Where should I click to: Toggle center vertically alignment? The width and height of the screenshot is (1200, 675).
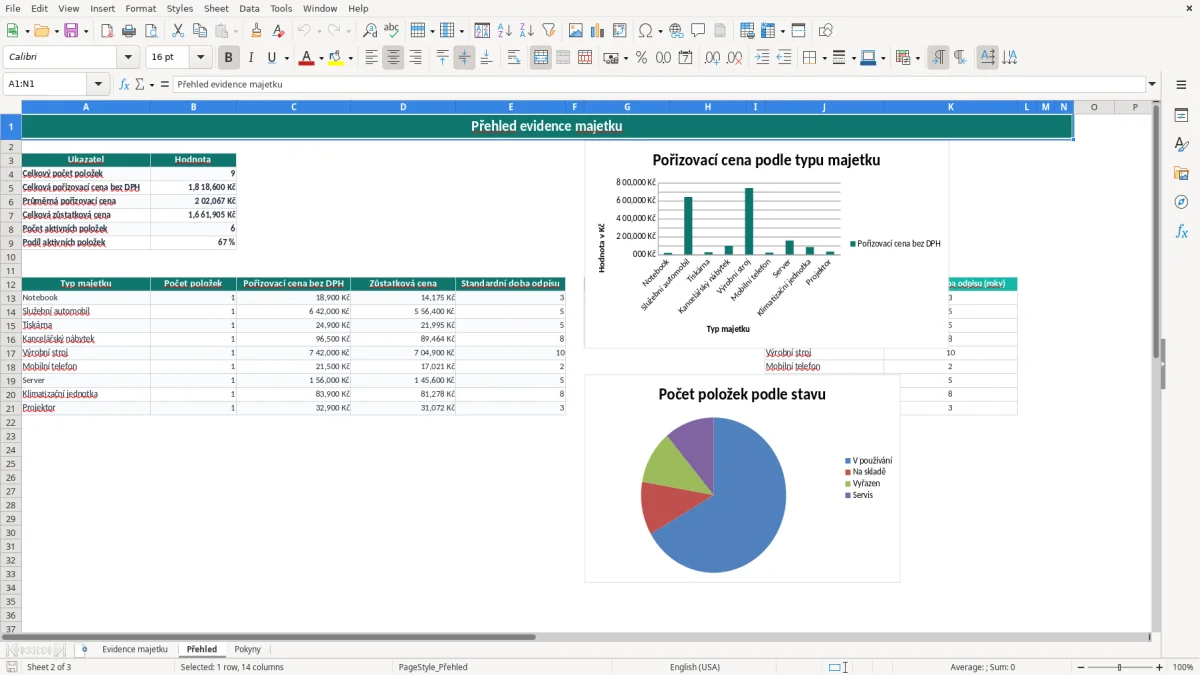(x=464, y=58)
